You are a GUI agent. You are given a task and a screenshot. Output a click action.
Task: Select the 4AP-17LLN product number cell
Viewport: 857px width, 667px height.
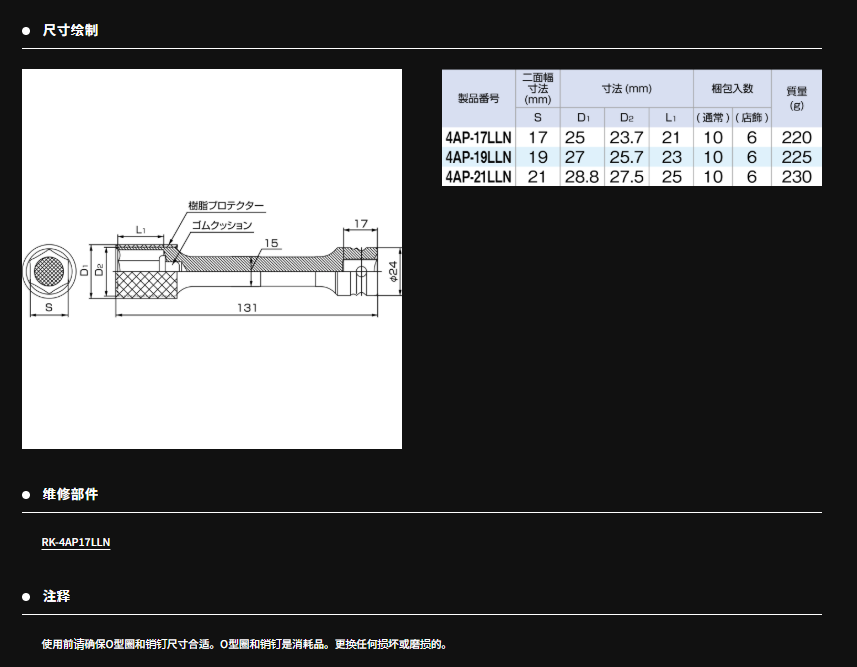[x=478, y=137]
